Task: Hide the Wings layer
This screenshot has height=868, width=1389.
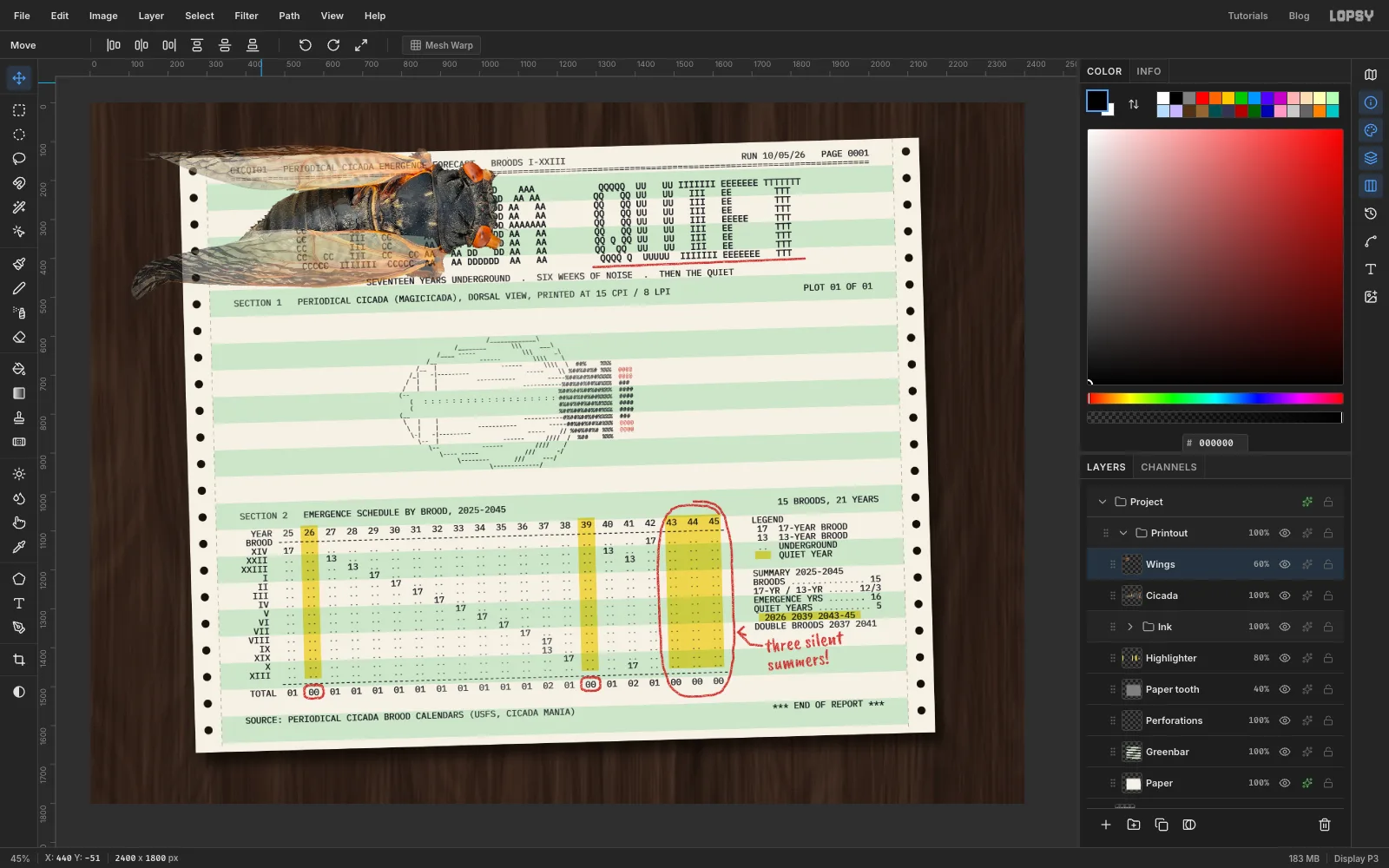Action: click(x=1285, y=564)
